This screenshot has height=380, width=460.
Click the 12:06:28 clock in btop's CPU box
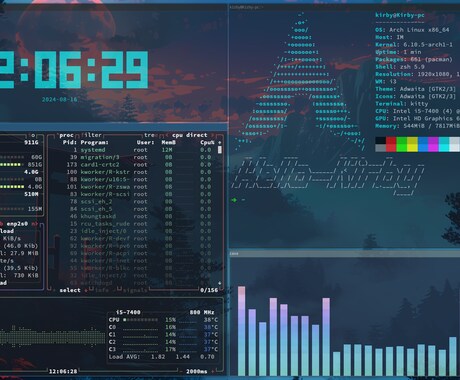point(63,371)
